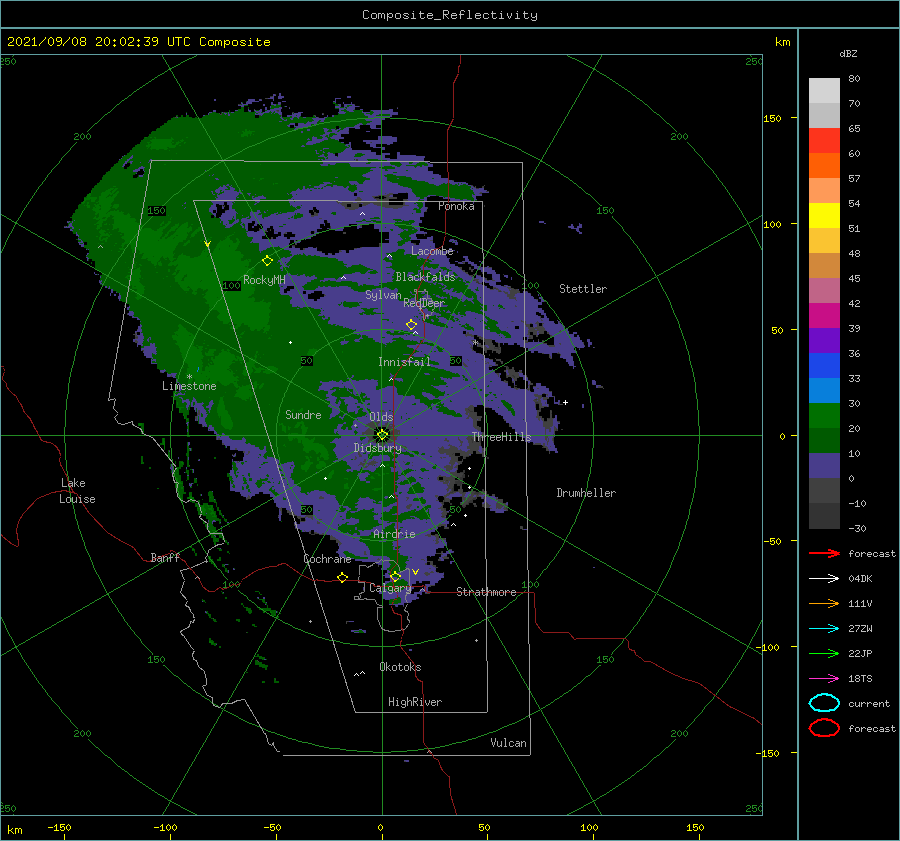Click the white 04DK arrow icon
This screenshot has height=841, width=900.
pos(824,579)
